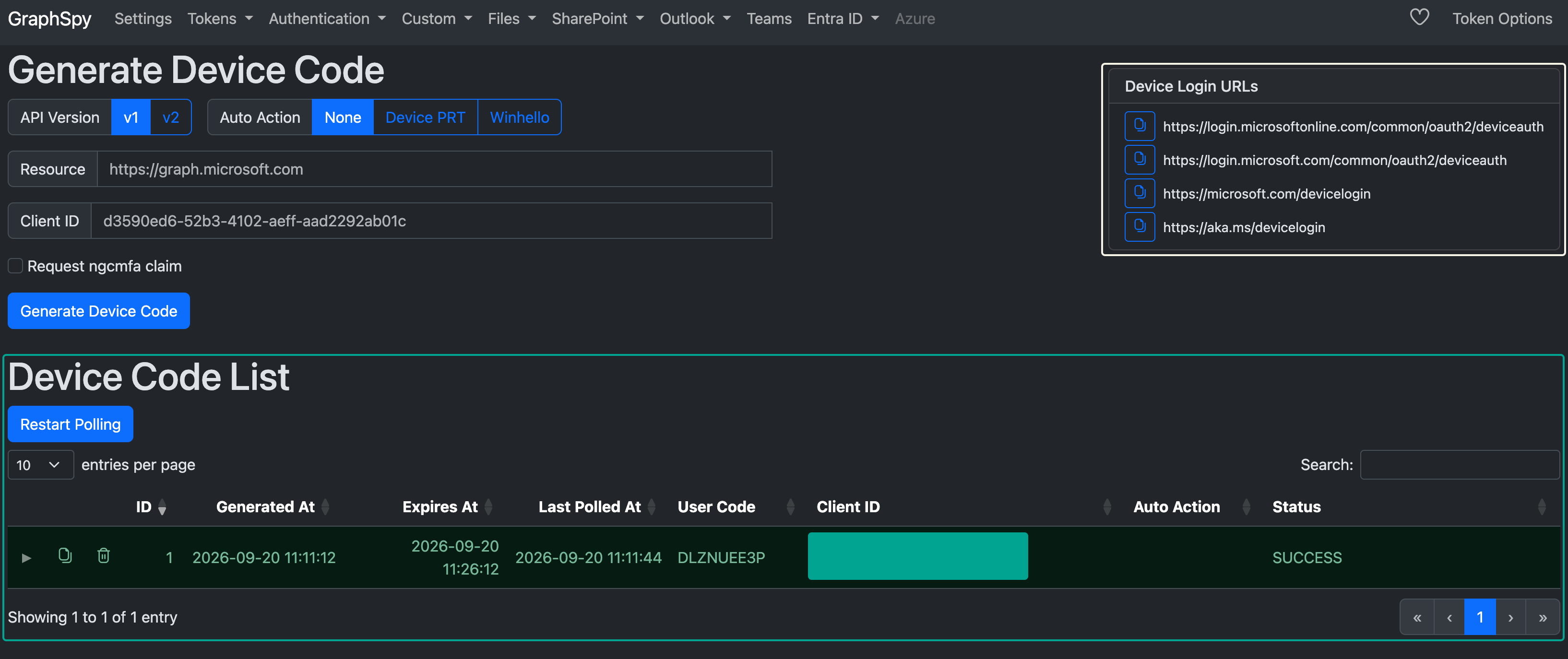Image resolution: width=1568 pixels, height=659 pixels.
Task: Copy the login.microsoft.com deviceauth URL
Action: (x=1140, y=159)
